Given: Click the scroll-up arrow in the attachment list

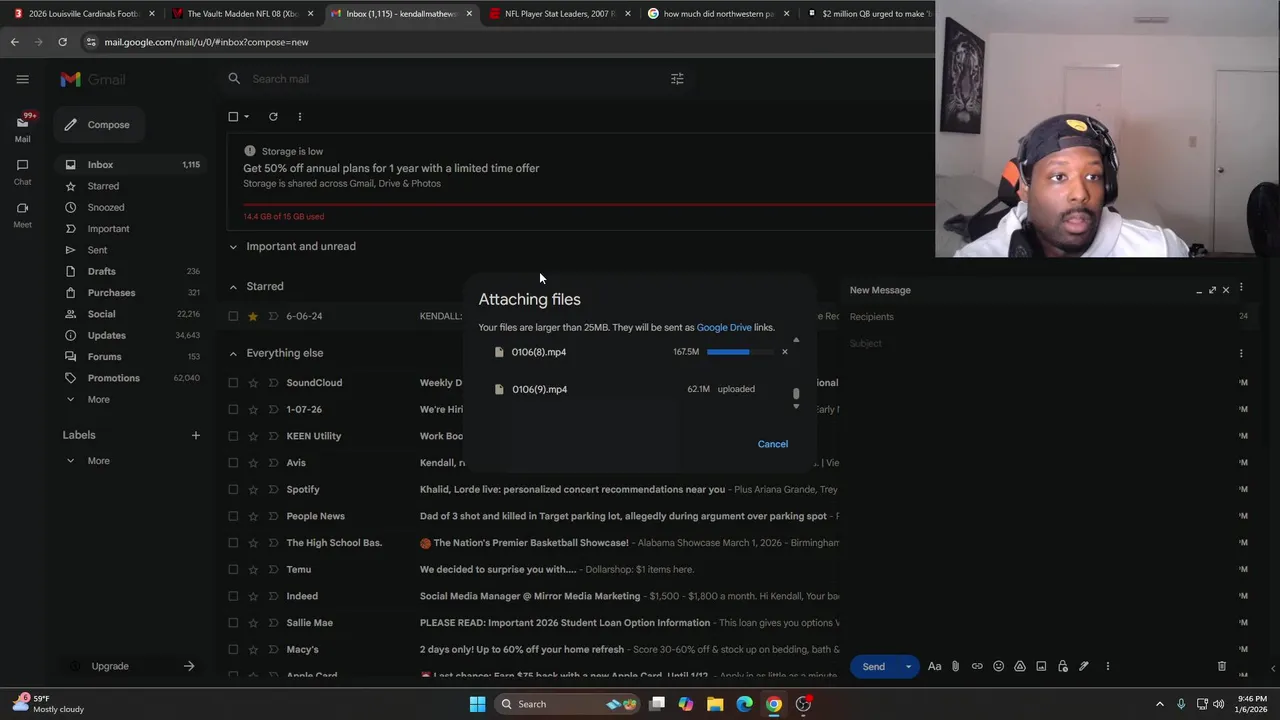Looking at the screenshot, I should pos(796,340).
